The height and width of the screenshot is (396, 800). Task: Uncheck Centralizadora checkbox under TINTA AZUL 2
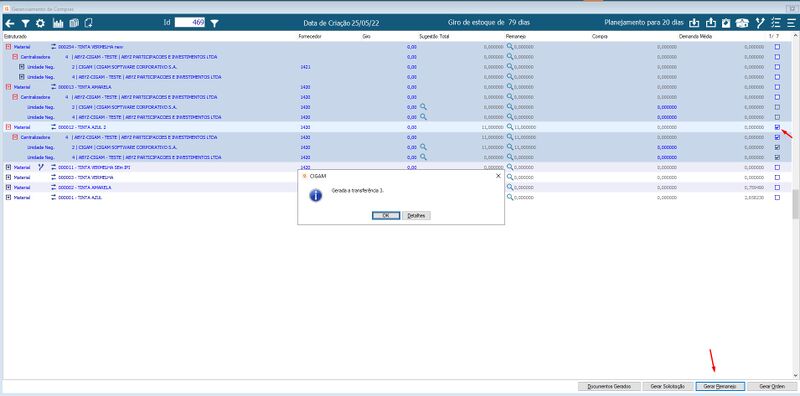(x=777, y=137)
